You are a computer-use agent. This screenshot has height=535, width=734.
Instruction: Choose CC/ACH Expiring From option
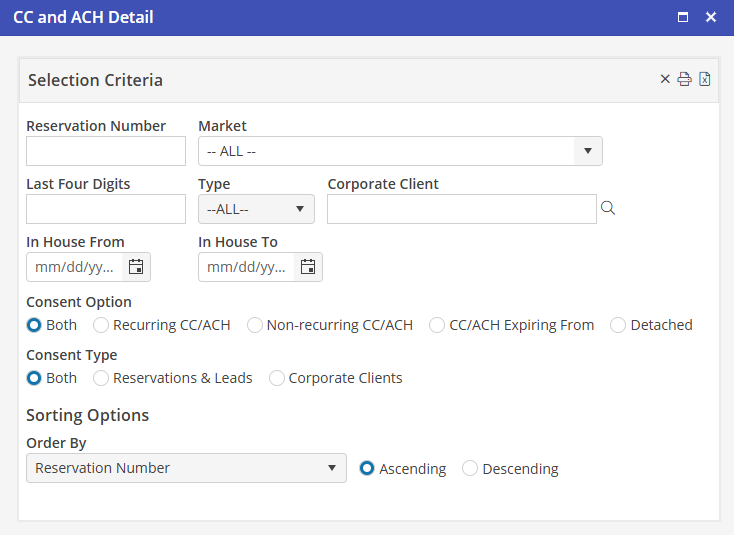tap(437, 325)
